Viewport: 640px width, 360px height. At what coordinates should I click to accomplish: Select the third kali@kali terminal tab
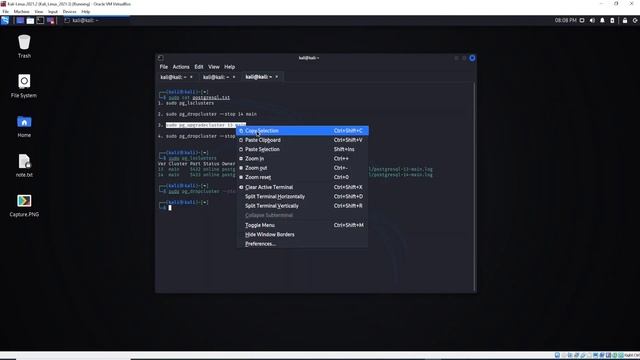click(x=259, y=77)
